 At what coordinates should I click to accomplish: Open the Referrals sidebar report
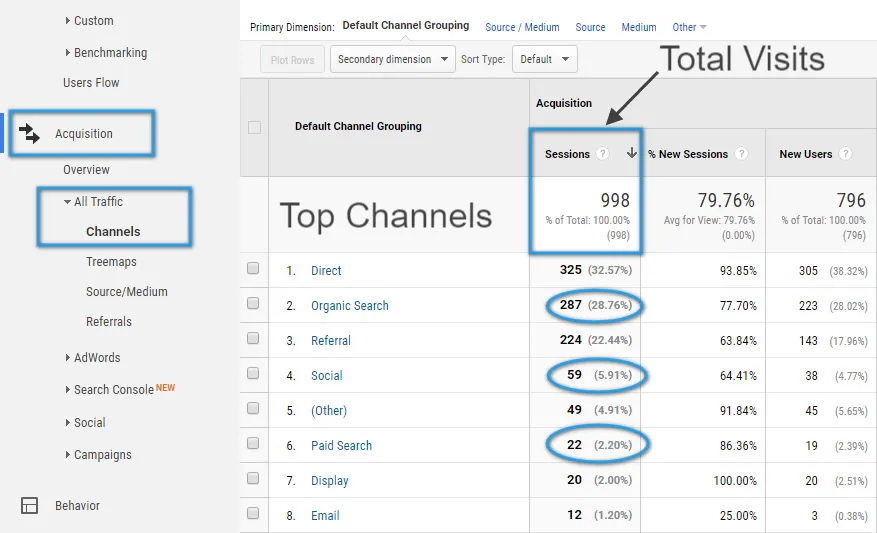[x=109, y=322]
